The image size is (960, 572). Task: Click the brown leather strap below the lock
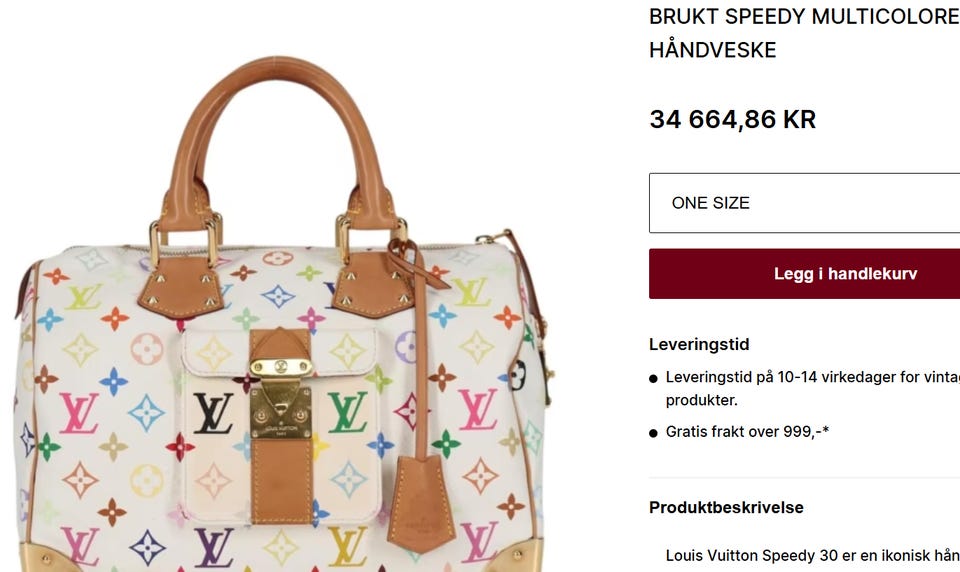281,480
